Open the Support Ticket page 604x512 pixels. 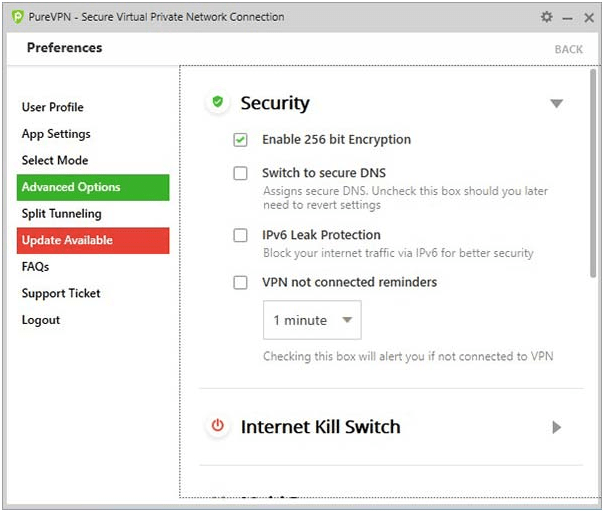click(x=61, y=294)
